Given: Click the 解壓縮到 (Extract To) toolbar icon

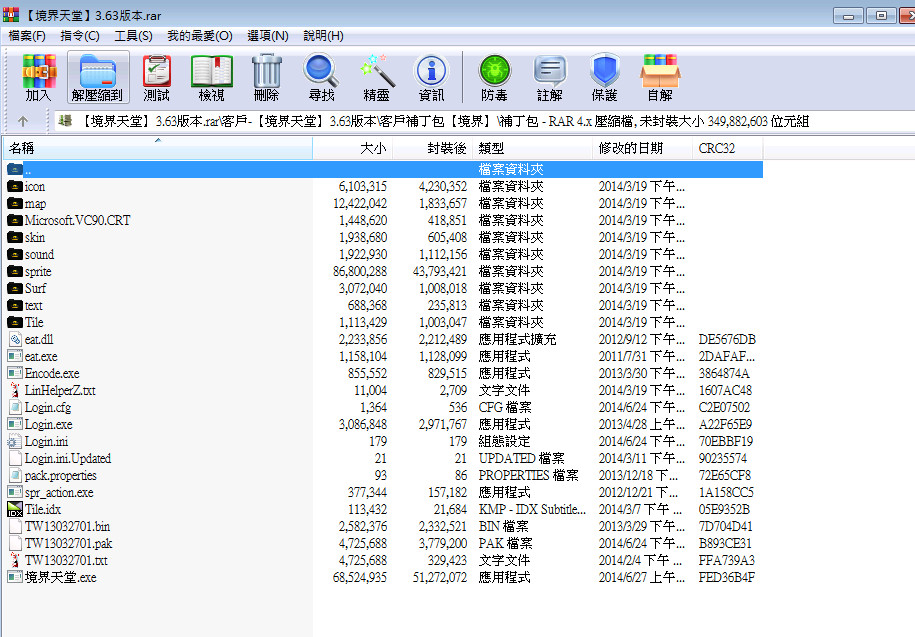Looking at the screenshot, I should point(98,78).
